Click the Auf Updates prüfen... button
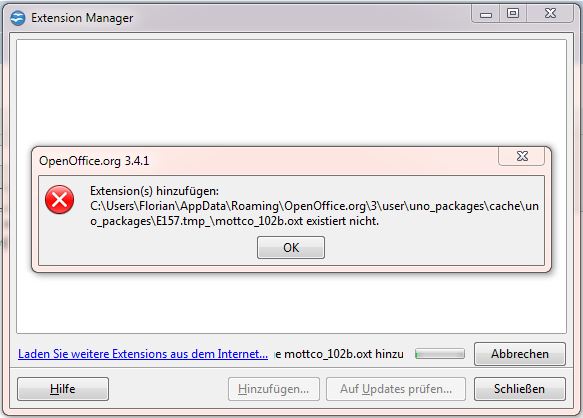Image resolution: width=583 pixels, height=418 pixels. 396,389
